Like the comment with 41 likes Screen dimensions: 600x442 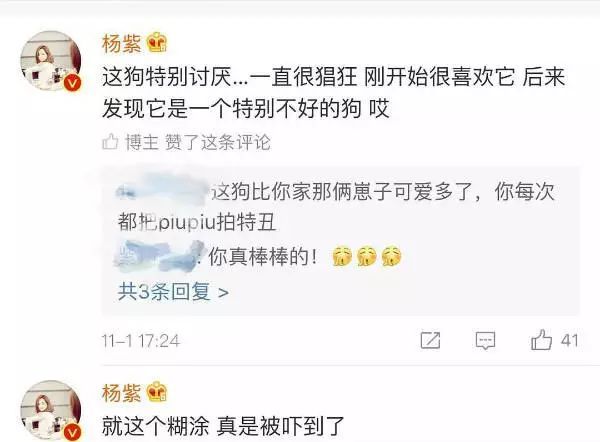541,340
